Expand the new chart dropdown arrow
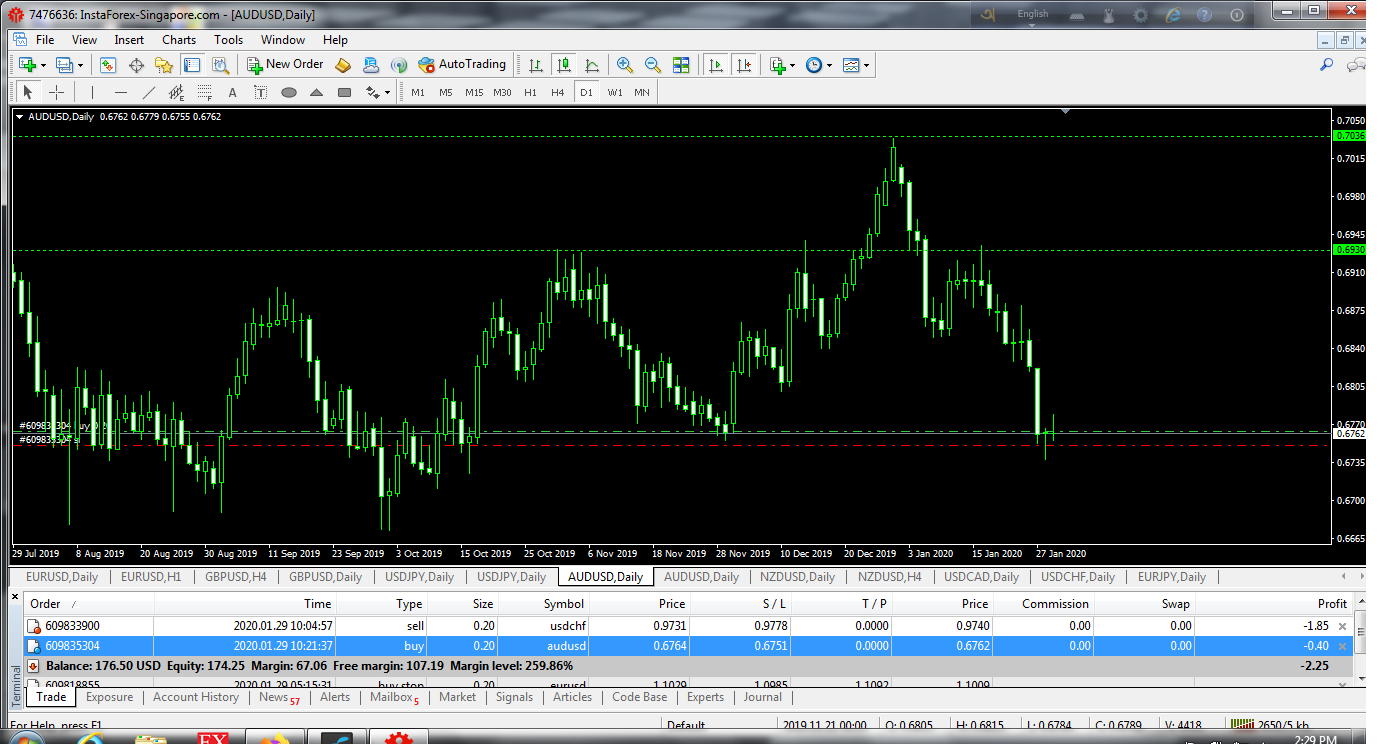Image resolution: width=1382 pixels, height=744 pixels. point(43,66)
